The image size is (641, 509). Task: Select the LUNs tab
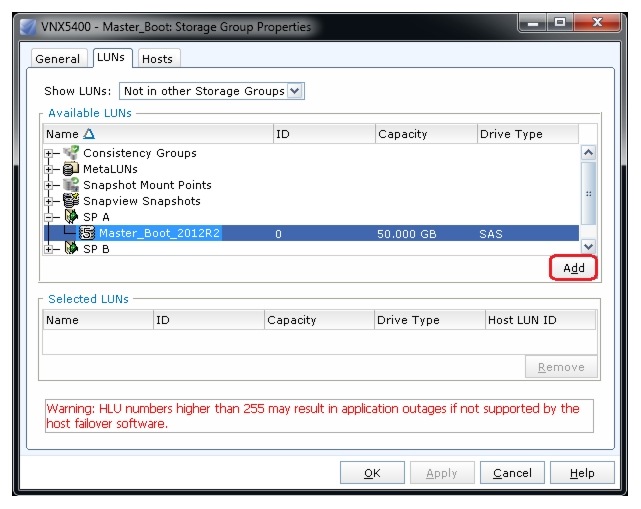pyautogui.click(x=111, y=57)
